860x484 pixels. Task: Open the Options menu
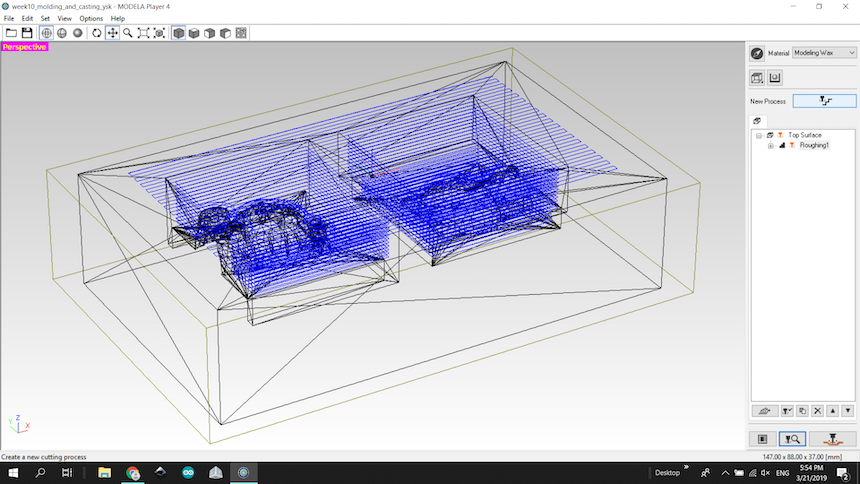[x=91, y=19]
